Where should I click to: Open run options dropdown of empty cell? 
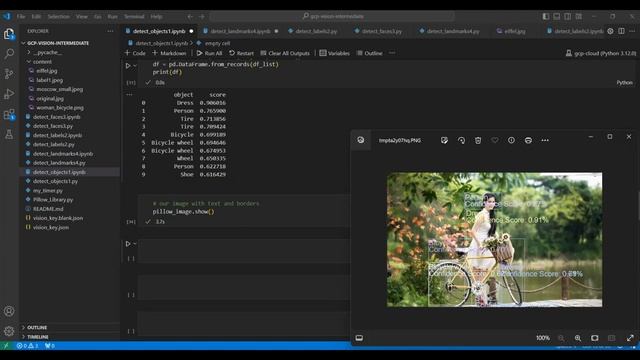(x=135, y=244)
